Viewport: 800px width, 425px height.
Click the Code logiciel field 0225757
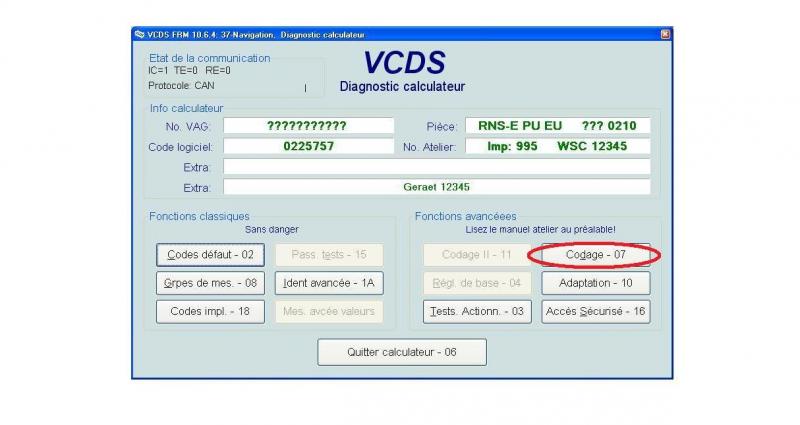tap(308, 146)
